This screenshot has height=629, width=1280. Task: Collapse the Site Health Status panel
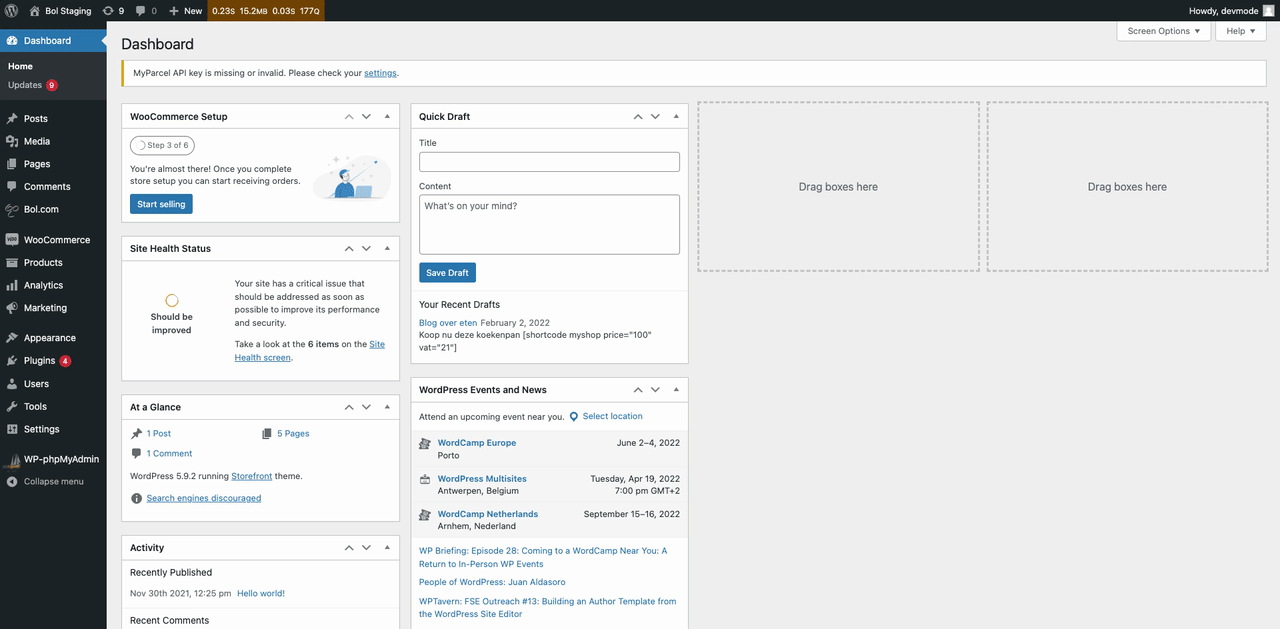(x=387, y=248)
